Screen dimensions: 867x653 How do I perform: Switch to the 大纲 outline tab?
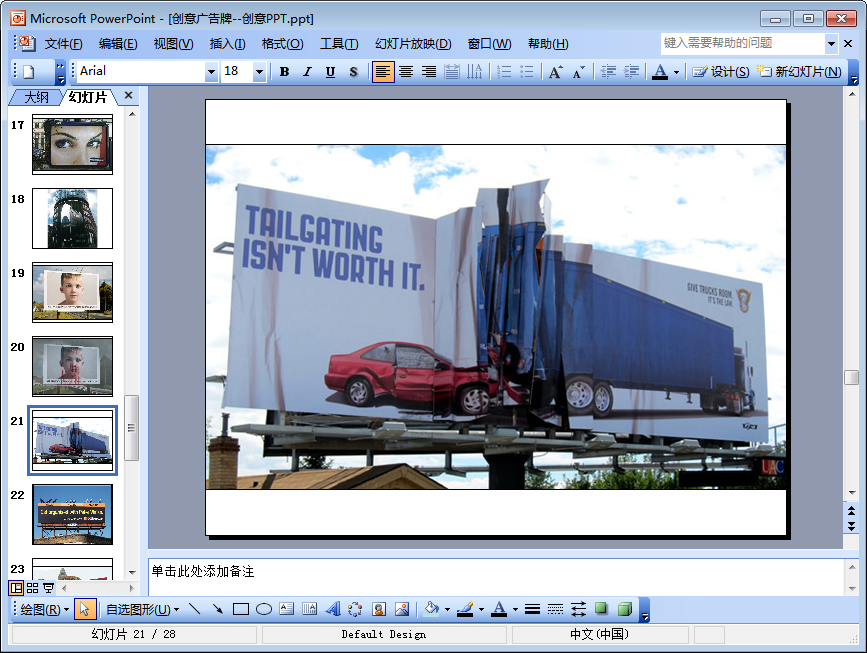[36, 97]
